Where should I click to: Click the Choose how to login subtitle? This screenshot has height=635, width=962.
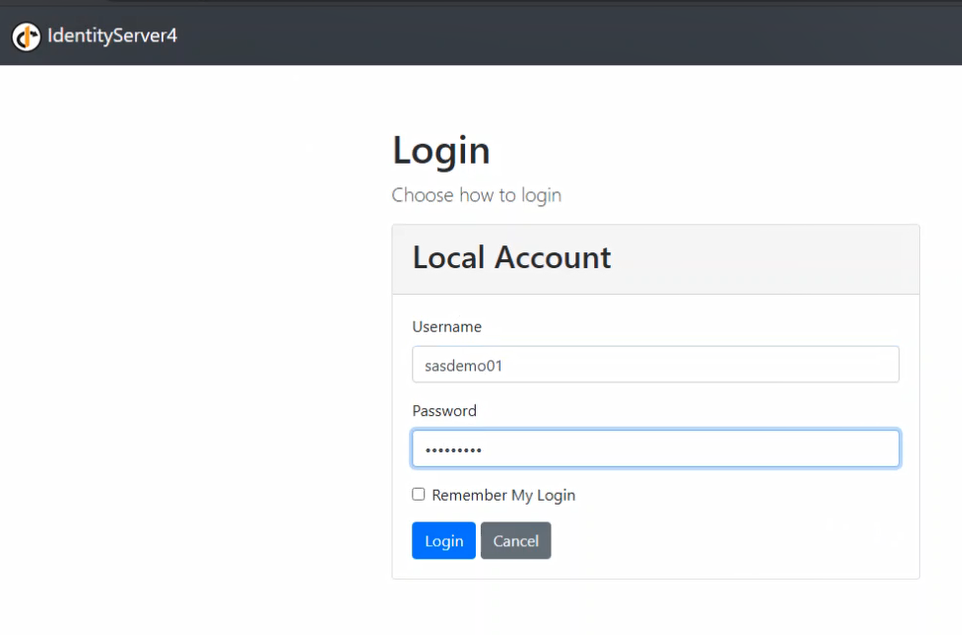[x=476, y=195]
